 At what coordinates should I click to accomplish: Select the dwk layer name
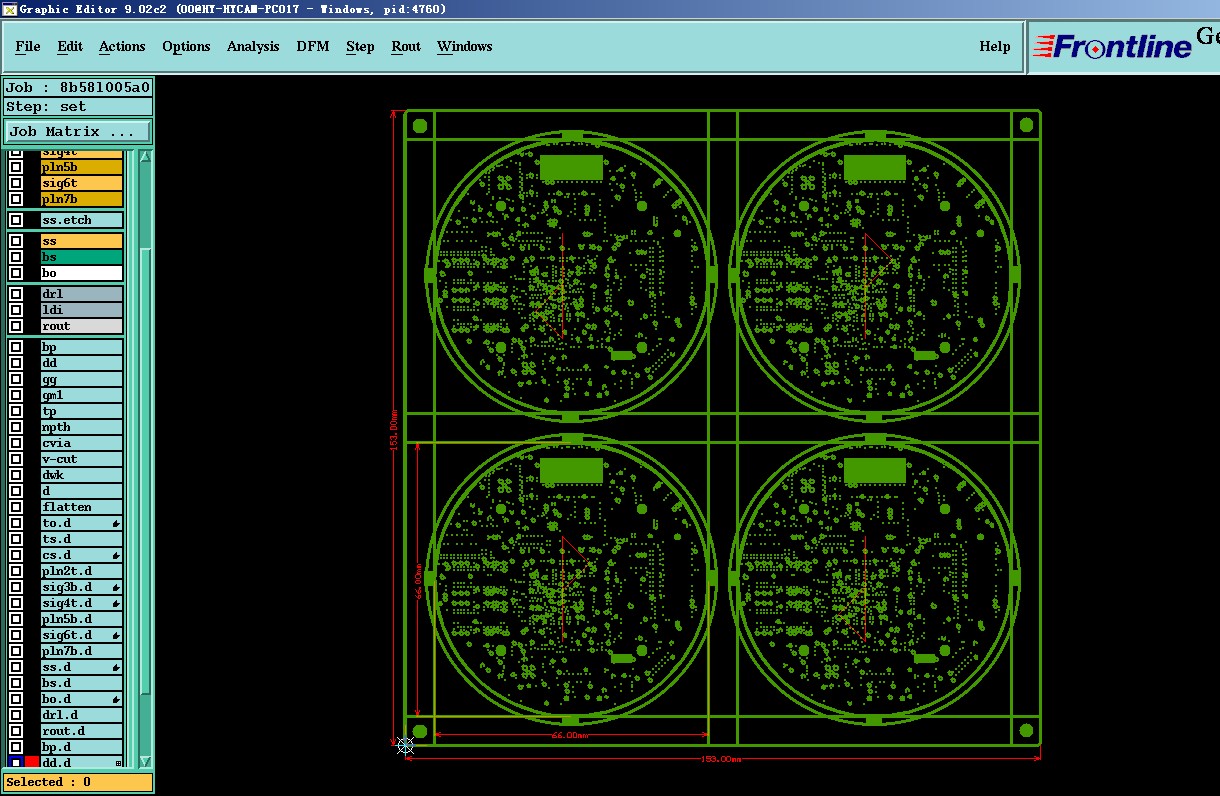click(x=82, y=475)
